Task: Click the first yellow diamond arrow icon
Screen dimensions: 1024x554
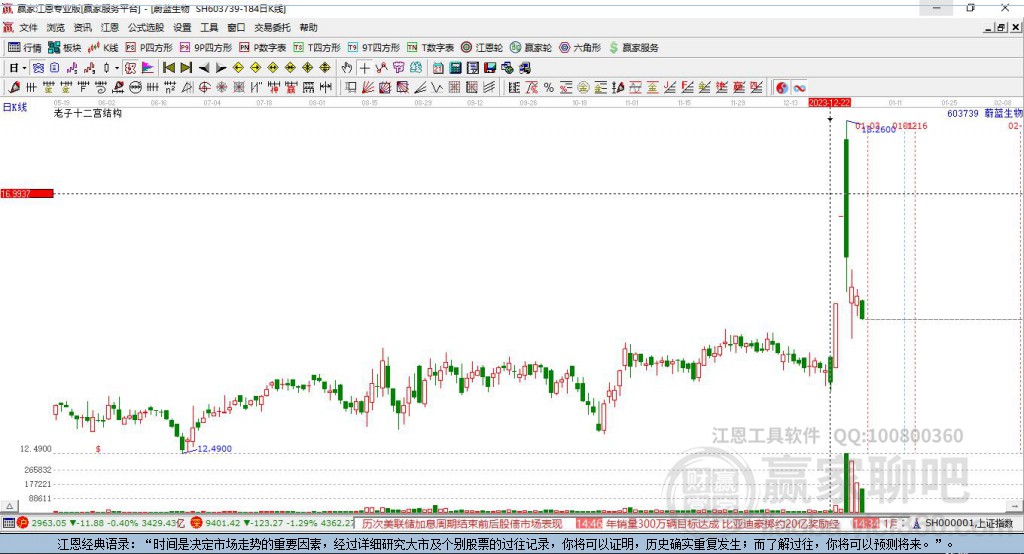Action: coord(238,68)
